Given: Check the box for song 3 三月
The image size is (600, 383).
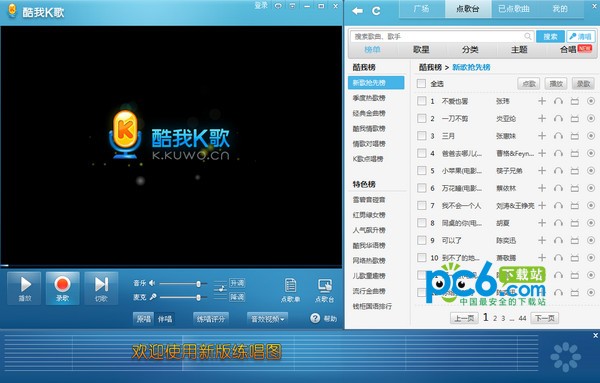Looking at the screenshot, I should click(421, 136).
